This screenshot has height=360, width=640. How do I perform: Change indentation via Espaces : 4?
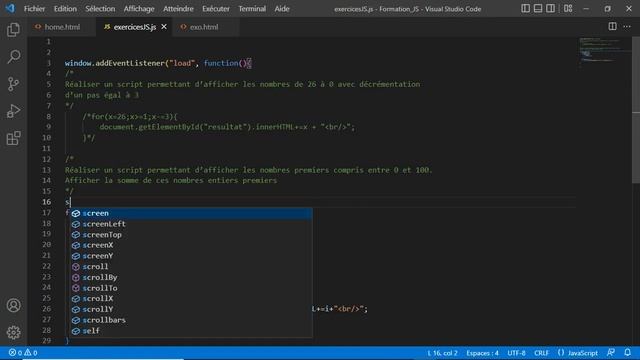tap(482, 353)
